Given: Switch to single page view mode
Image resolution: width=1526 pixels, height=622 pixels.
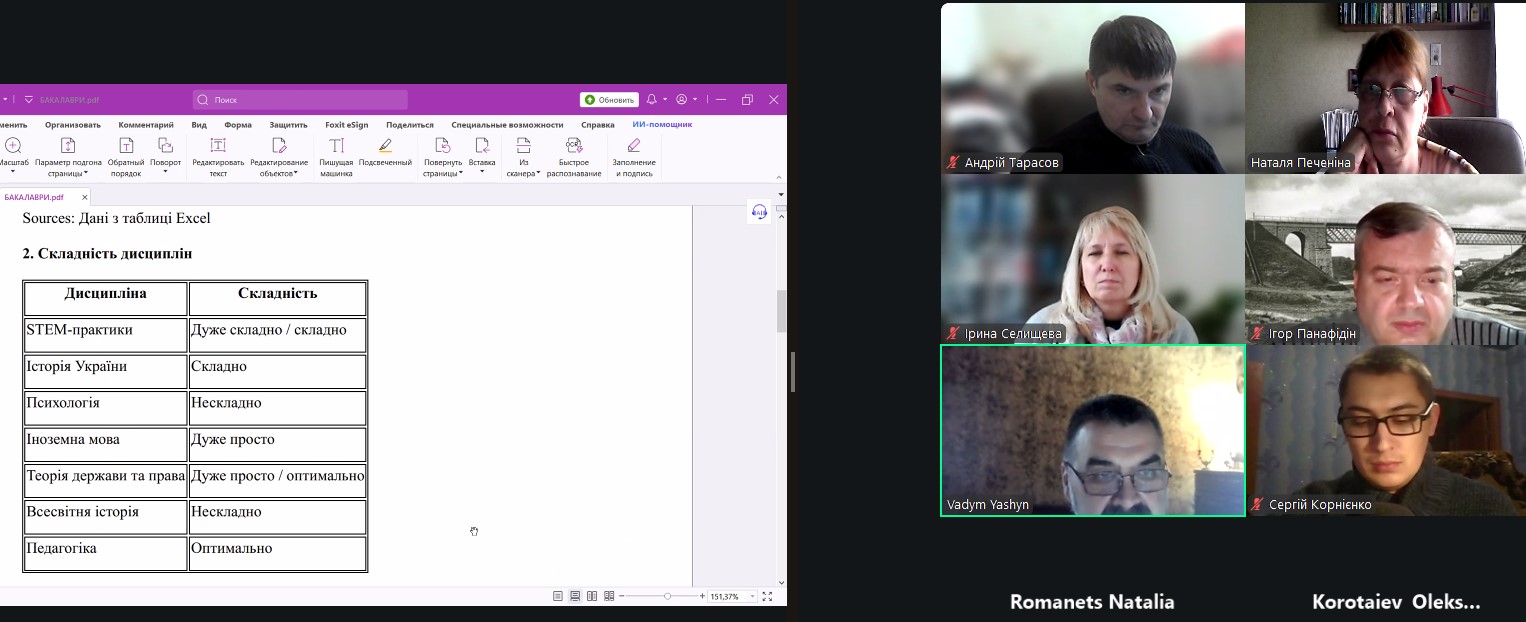Looking at the screenshot, I should tap(558, 596).
